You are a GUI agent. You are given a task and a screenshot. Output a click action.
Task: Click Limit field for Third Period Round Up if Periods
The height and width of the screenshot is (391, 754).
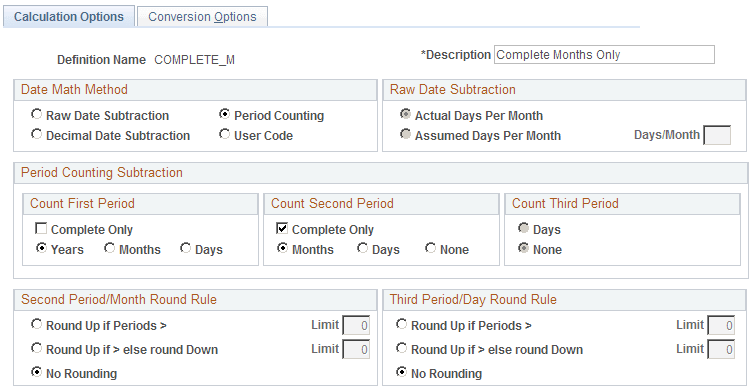coord(721,326)
